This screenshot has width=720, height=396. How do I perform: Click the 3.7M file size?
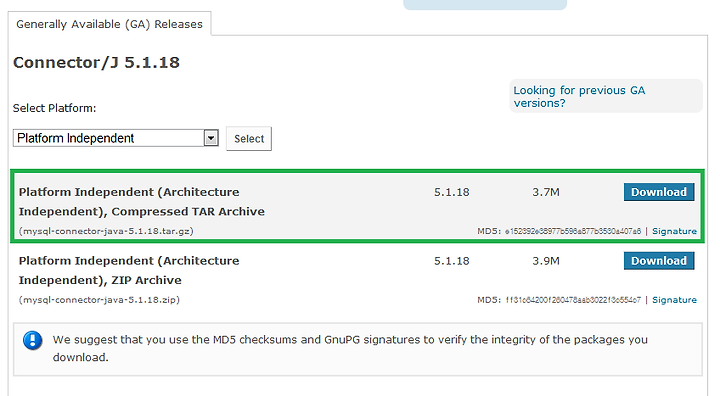(546, 192)
